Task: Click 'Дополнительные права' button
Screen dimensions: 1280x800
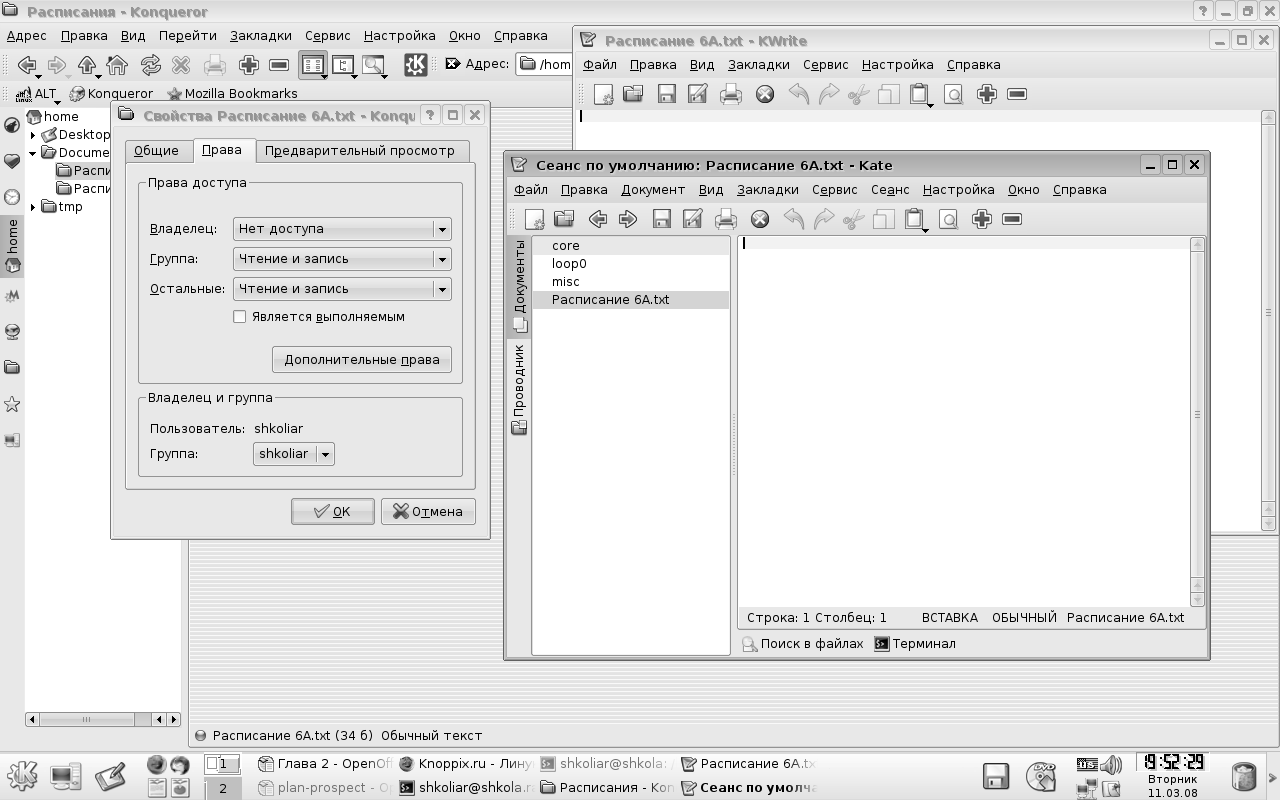Action: click(362, 360)
